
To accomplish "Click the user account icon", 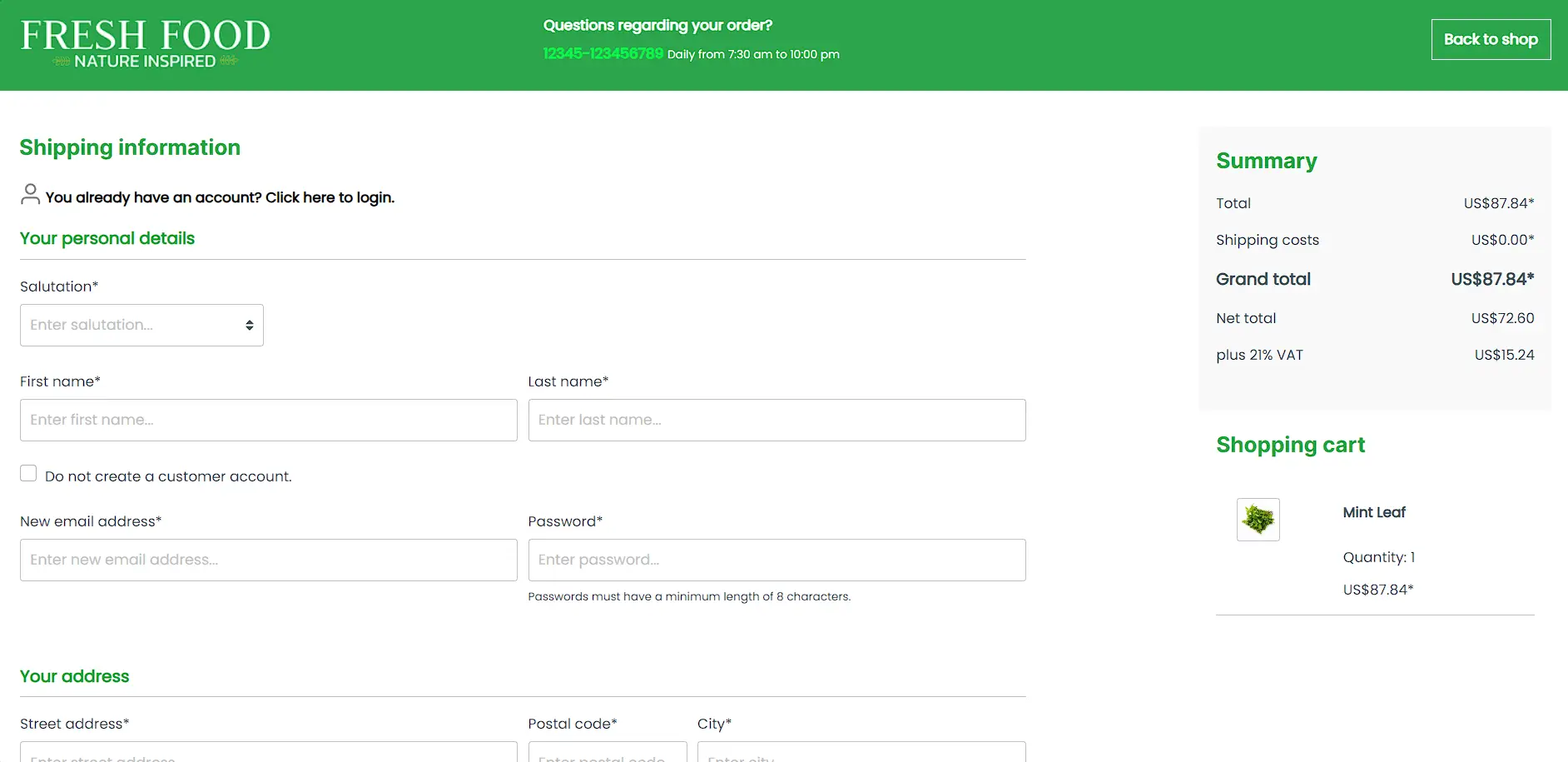I will tap(30, 195).
